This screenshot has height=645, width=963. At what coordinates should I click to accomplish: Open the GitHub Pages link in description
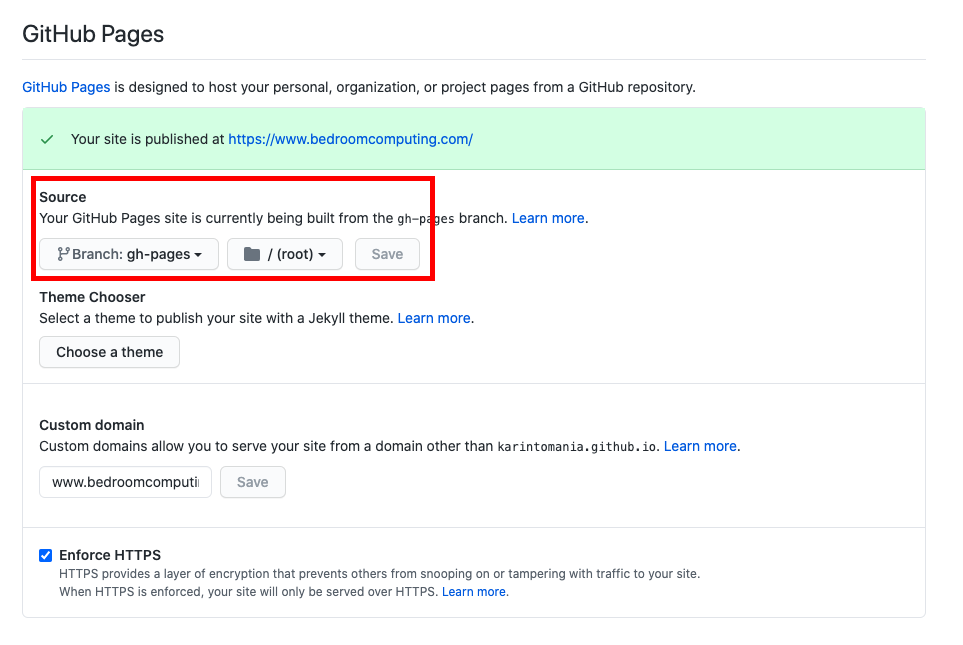coord(66,87)
